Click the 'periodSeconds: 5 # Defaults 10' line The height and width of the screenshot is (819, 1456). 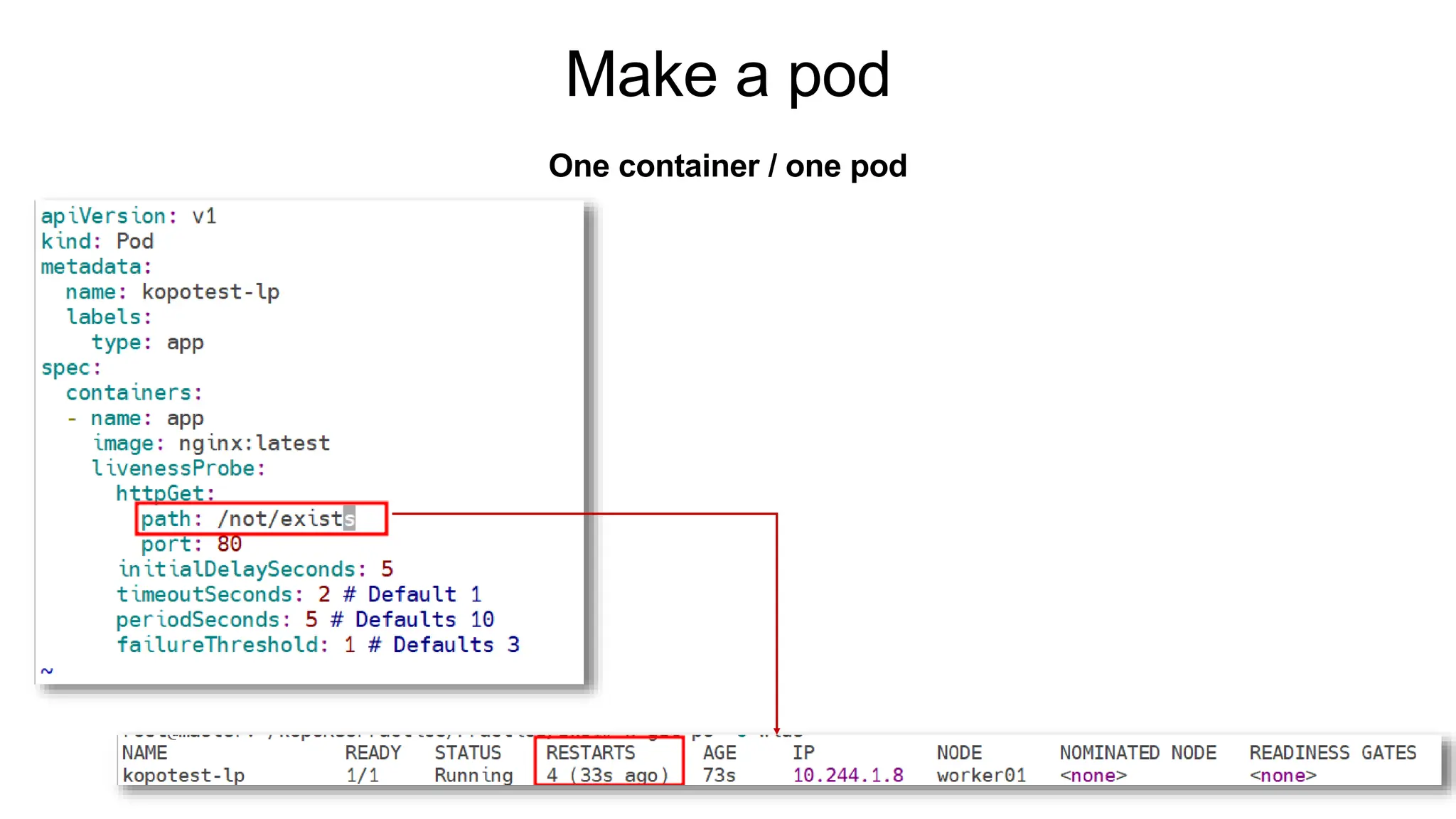[305, 620]
